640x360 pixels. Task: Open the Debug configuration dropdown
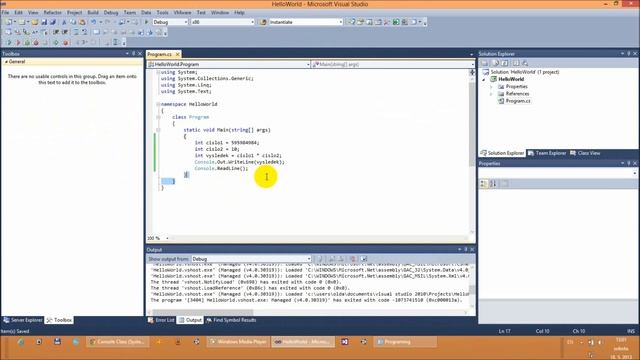click(x=170, y=22)
